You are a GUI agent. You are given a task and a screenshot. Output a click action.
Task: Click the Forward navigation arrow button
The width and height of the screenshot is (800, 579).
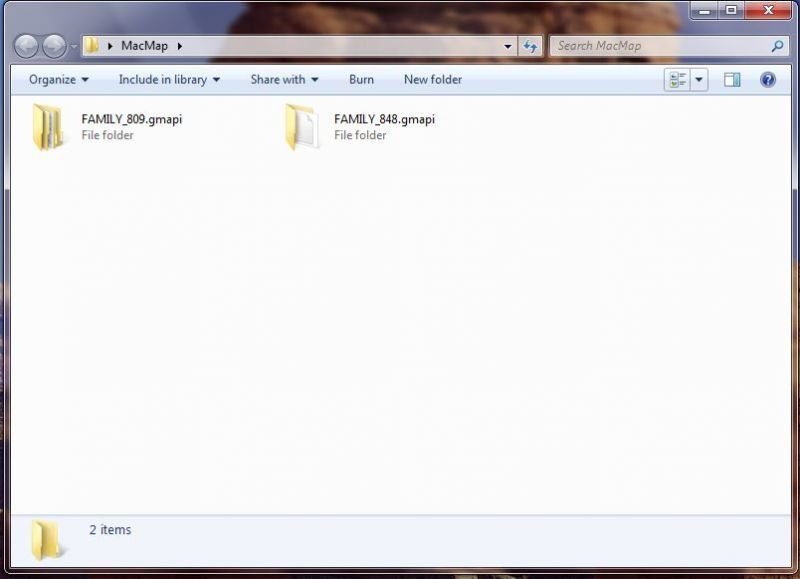(54, 46)
